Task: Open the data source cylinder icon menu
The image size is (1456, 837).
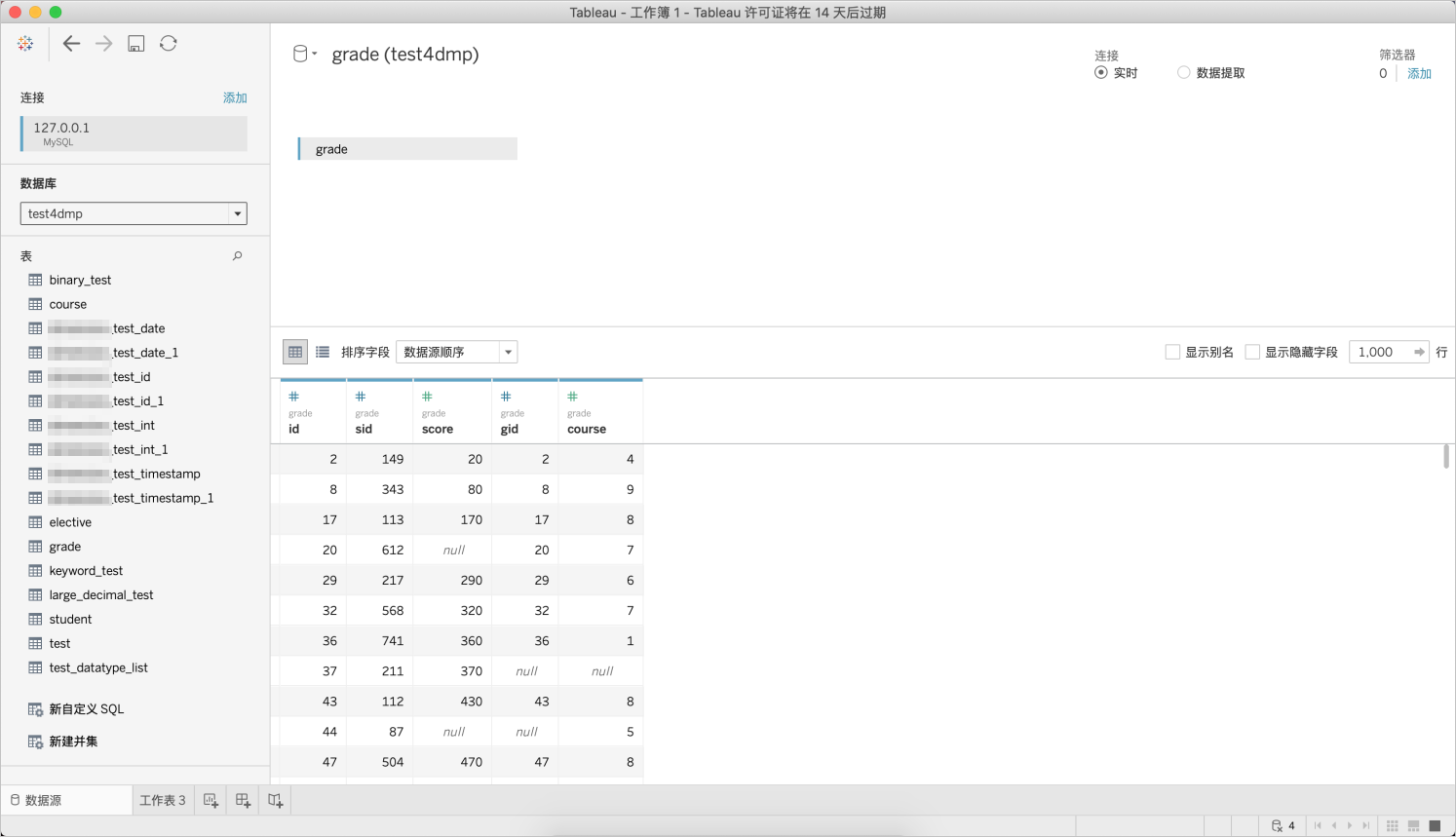Action: [x=304, y=54]
